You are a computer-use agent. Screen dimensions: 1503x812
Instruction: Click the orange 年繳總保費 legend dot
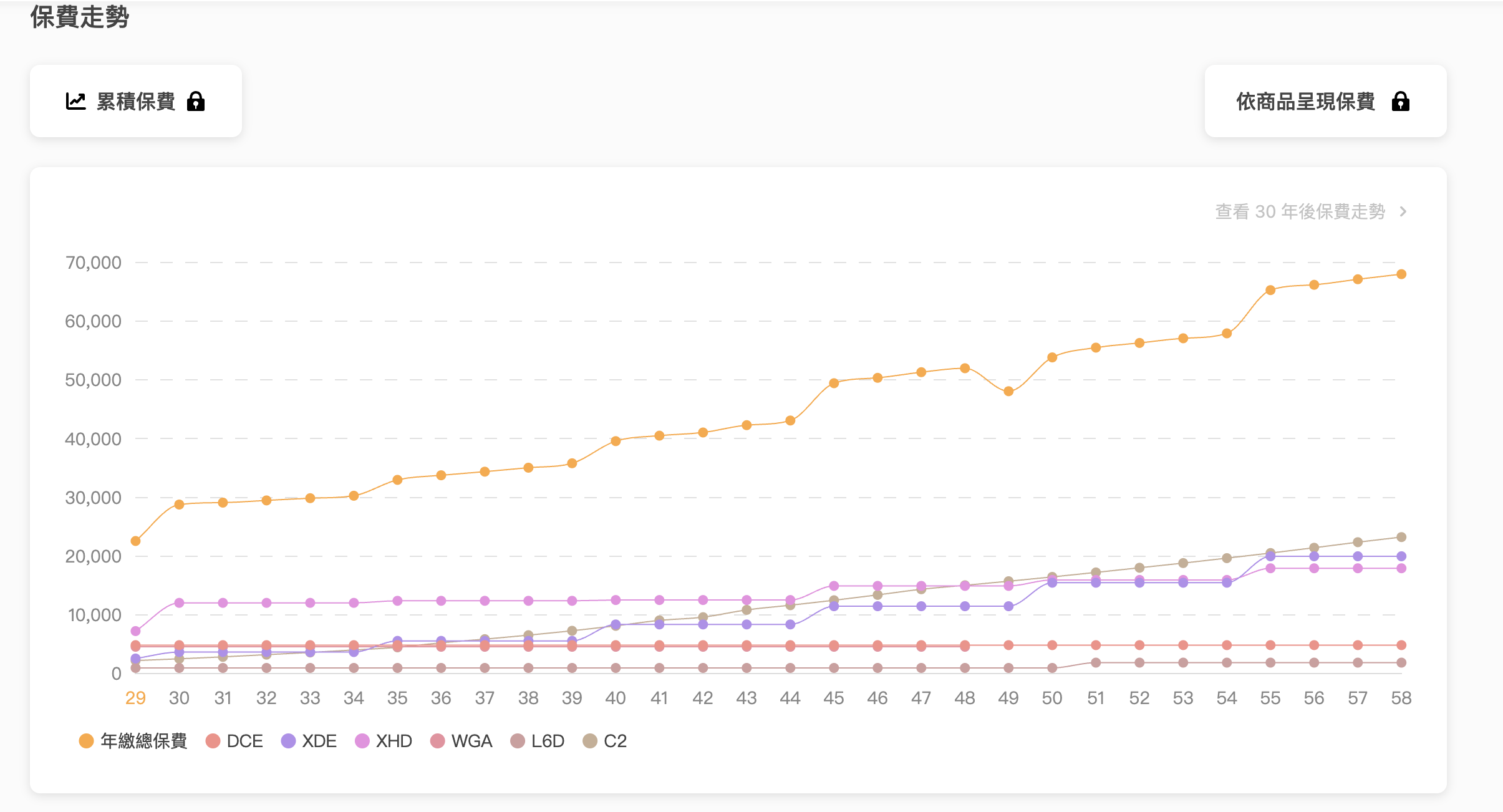click(x=86, y=741)
